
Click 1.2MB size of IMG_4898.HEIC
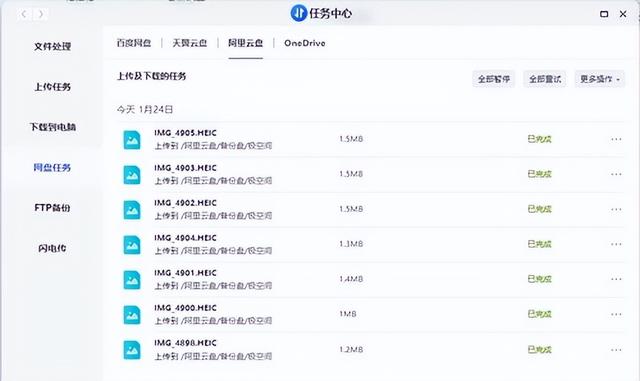pyautogui.click(x=351, y=350)
